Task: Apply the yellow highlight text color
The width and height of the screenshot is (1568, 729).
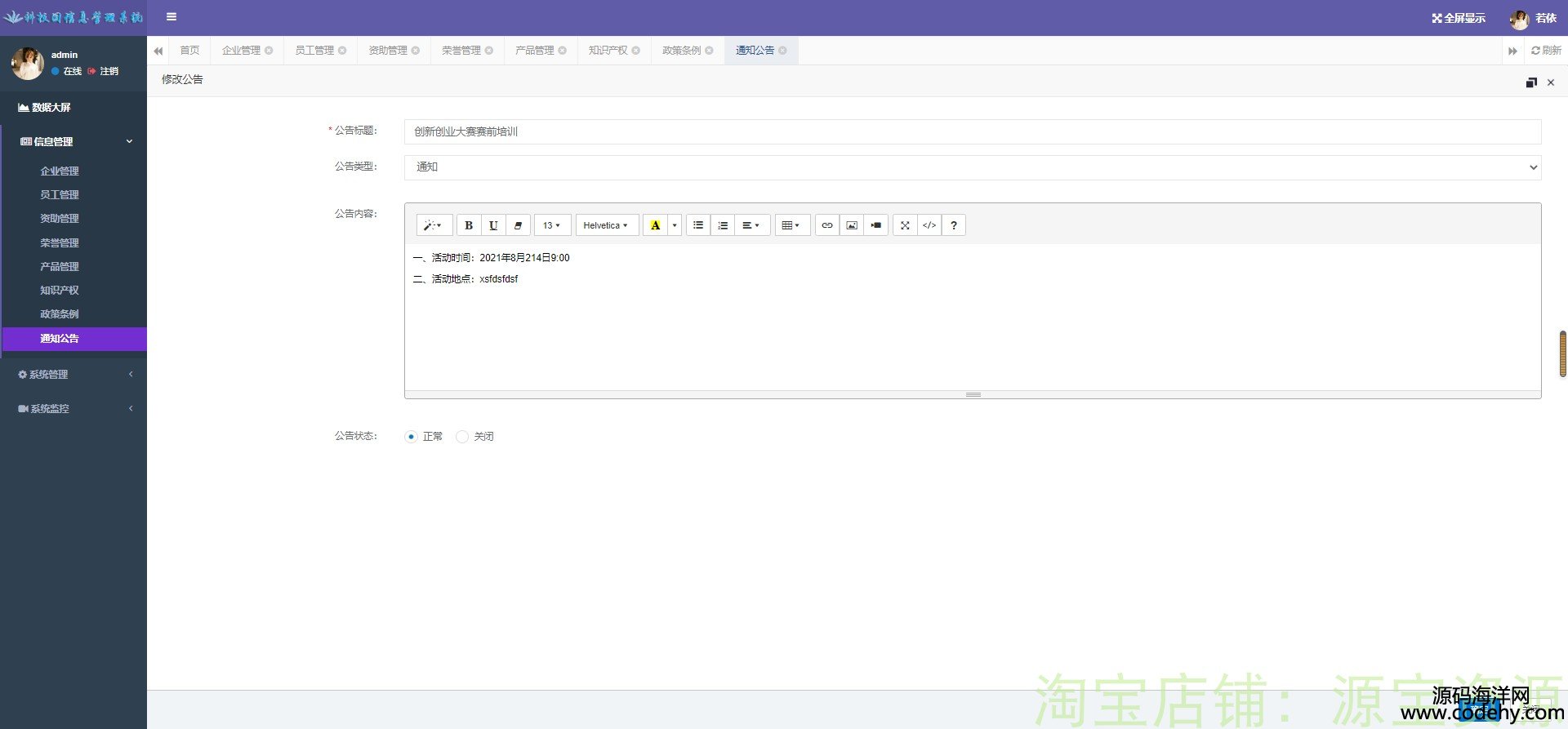Action: point(655,225)
